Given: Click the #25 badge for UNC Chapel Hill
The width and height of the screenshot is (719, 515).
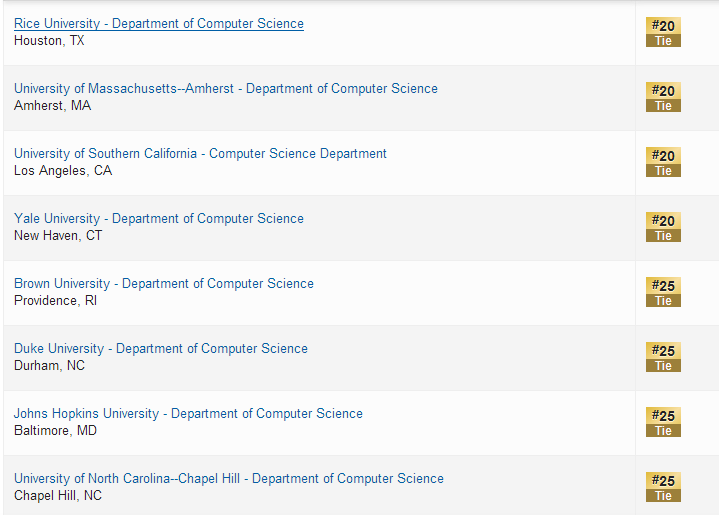Looking at the screenshot, I should click(663, 487).
